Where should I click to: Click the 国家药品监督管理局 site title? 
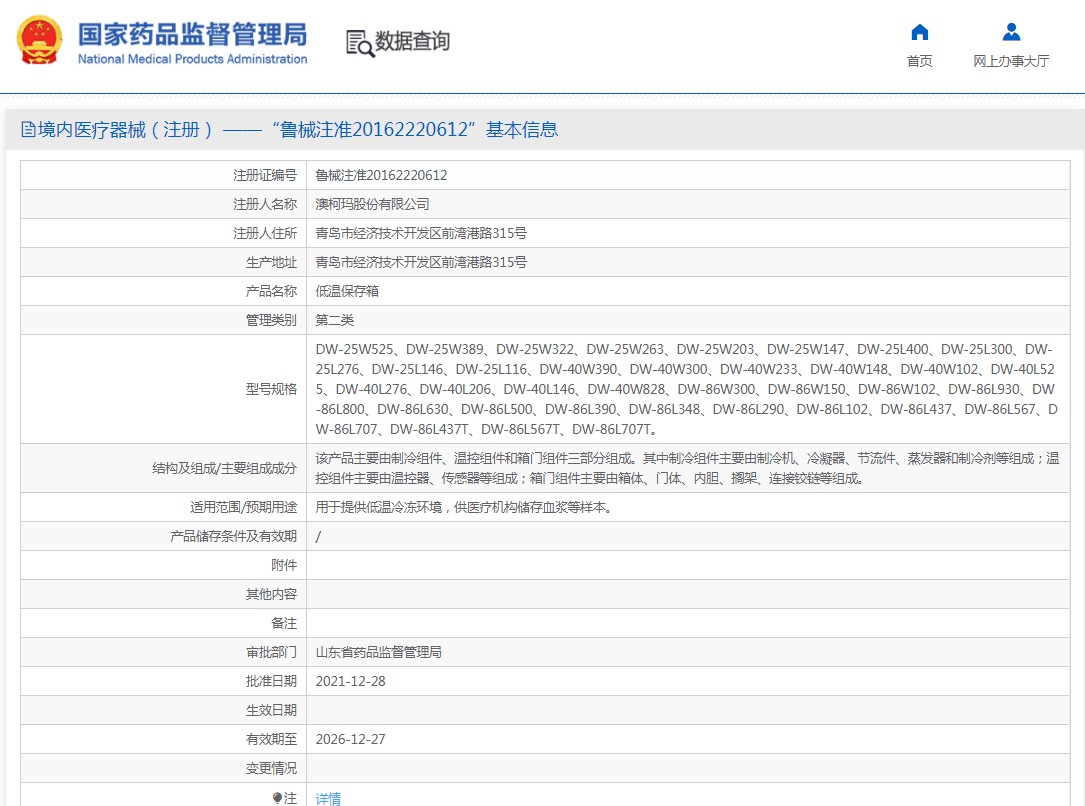point(192,33)
